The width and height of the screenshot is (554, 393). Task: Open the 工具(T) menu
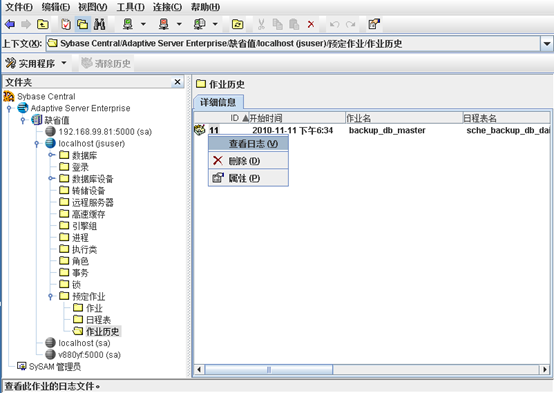point(130,7)
